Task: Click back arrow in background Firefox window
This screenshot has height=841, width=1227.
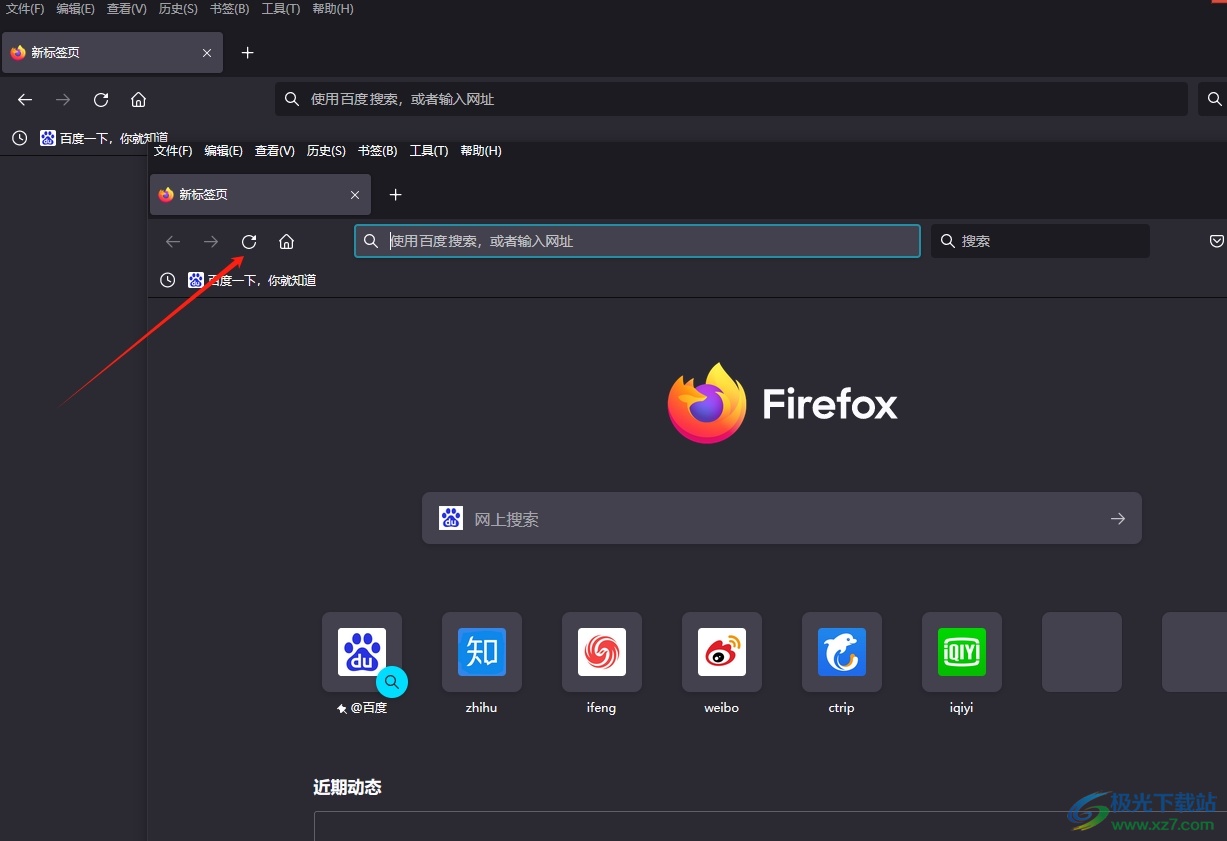Action: [25, 99]
